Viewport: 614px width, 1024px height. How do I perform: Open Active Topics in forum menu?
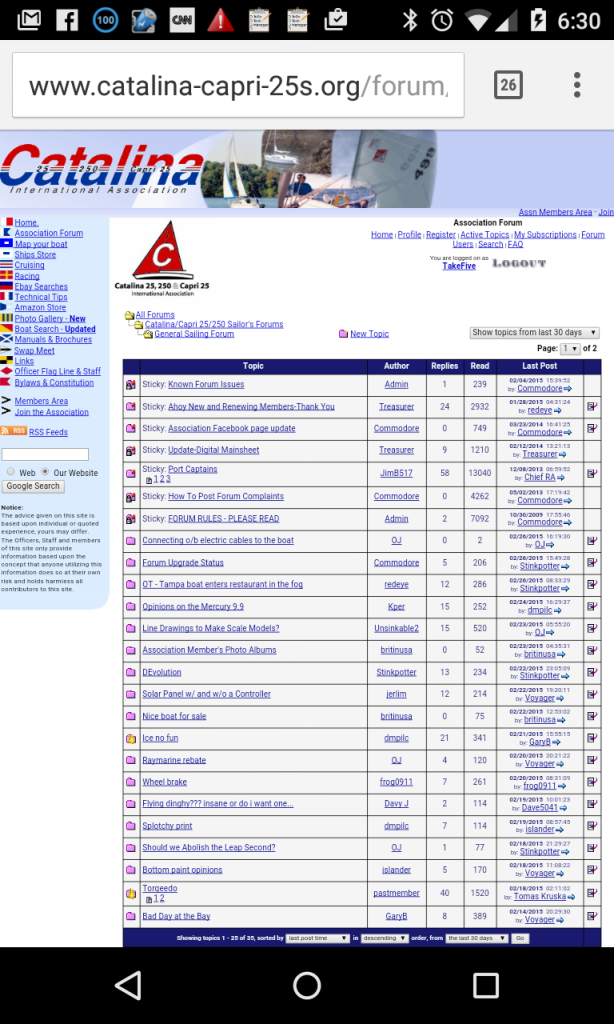click(484, 235)
